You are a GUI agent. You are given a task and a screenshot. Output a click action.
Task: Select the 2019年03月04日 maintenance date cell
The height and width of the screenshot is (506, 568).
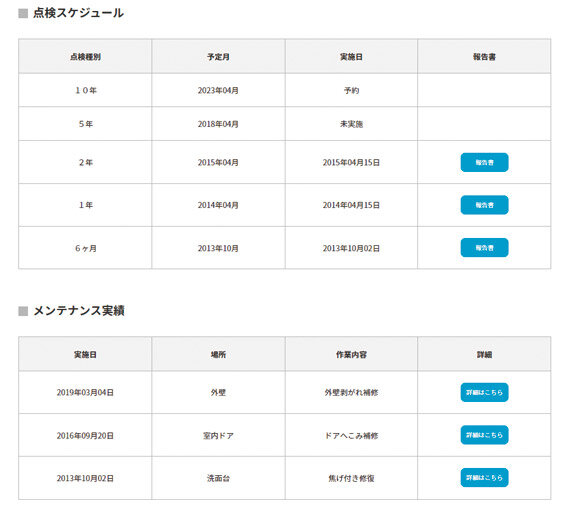coord(85,392)
